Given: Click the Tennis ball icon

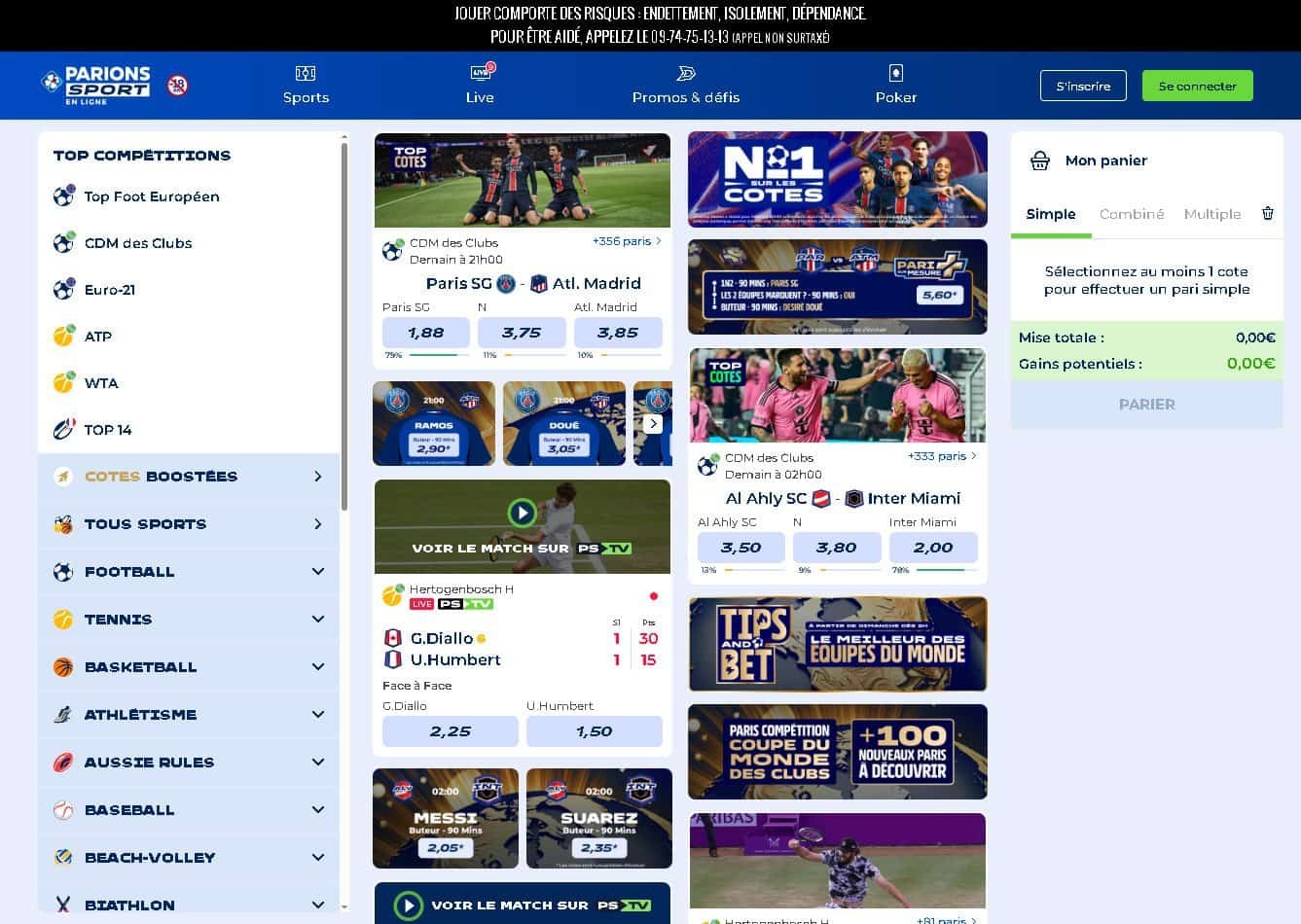Looking at the screenshot, I should click(x=63, y=620).
